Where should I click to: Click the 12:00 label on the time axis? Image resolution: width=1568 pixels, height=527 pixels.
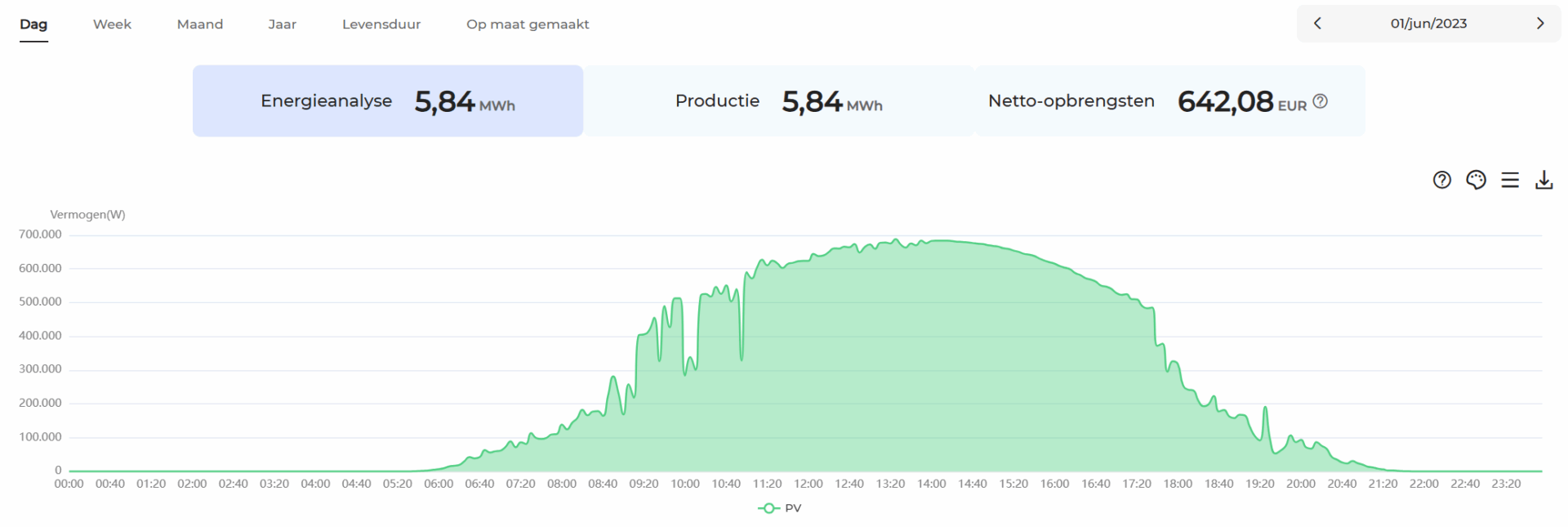coord(808,484)
